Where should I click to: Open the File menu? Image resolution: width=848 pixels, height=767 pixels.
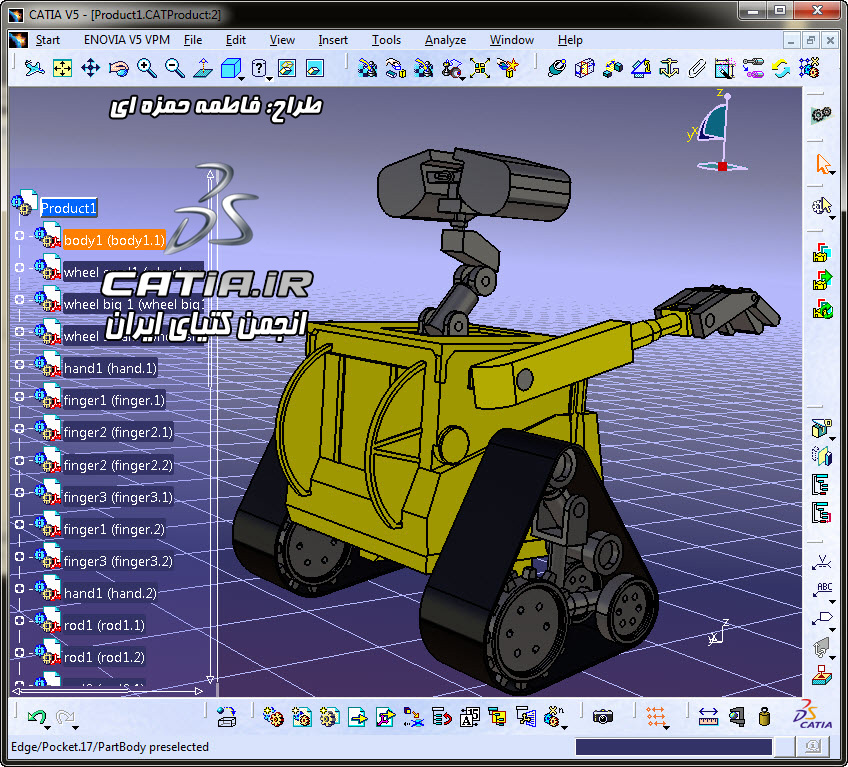[193, 40]
